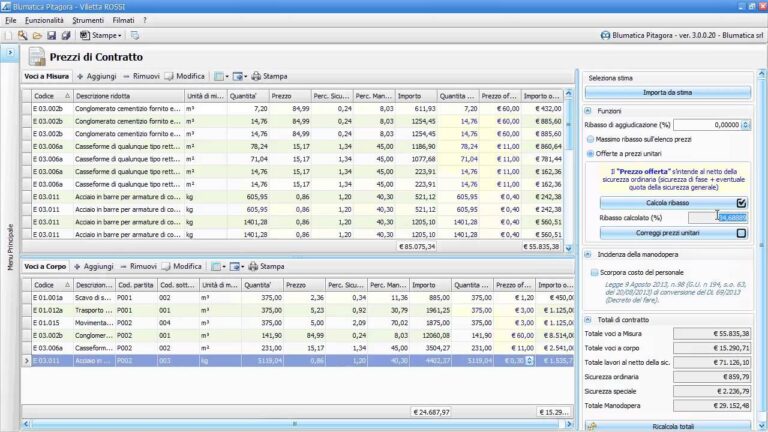Expand the Menu Principale sidebar arrow
Image resolution: width=768 pixels, height=432 pixels.
(10, 52)
